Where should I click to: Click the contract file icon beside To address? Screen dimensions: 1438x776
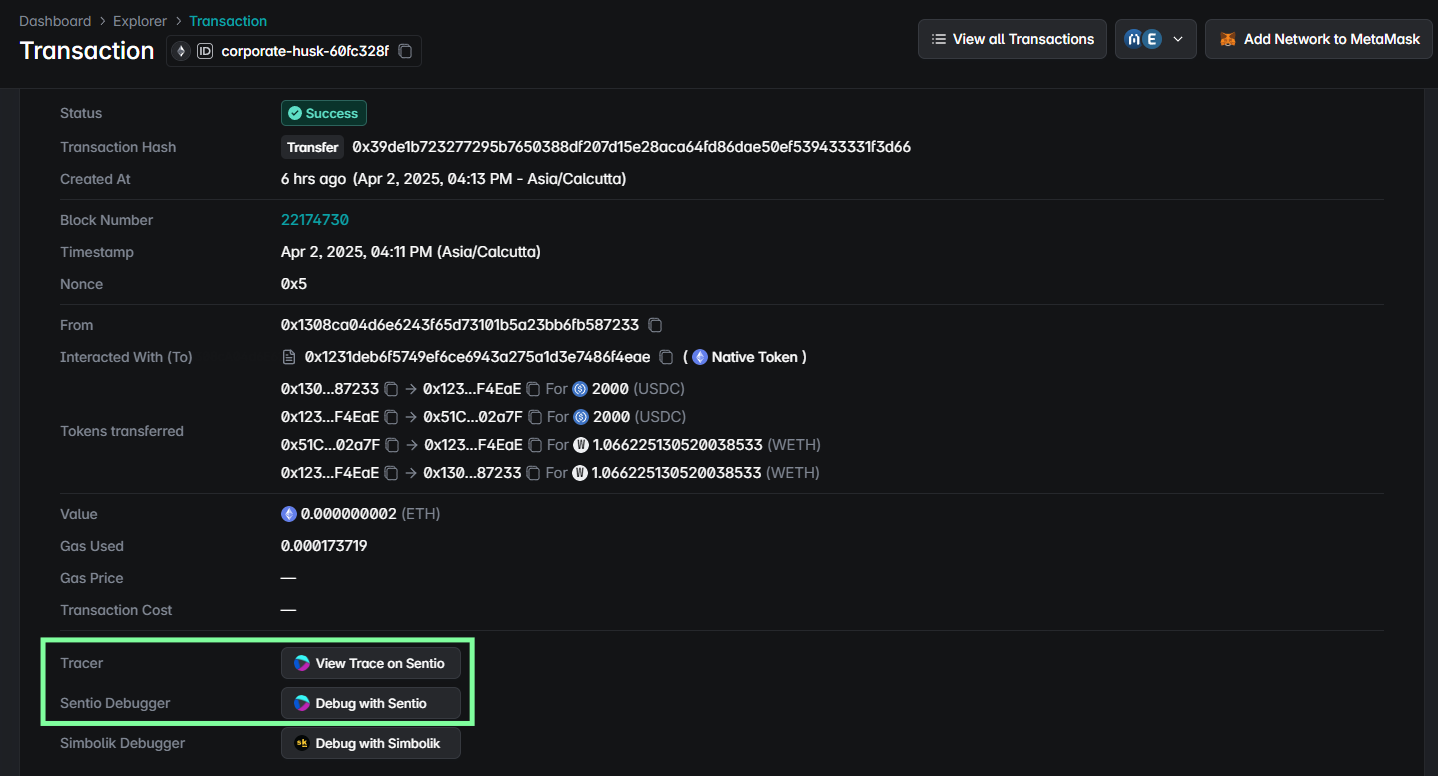(289, 357)
